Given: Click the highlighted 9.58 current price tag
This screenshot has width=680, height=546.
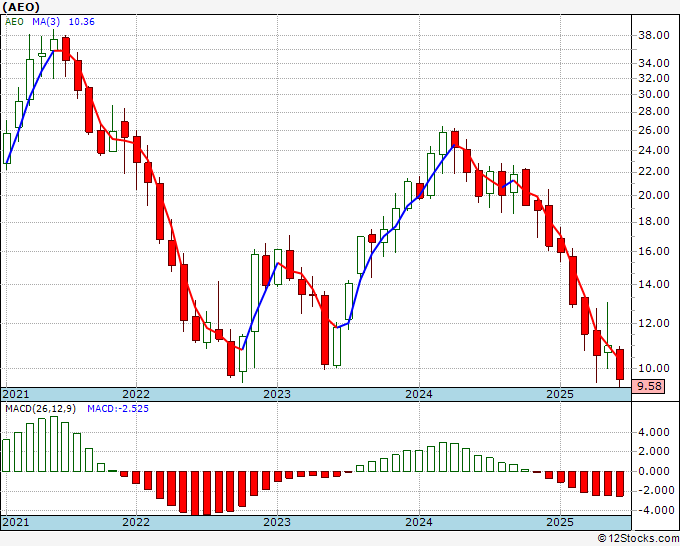Looking at the screenshot, I should (648, 386).
